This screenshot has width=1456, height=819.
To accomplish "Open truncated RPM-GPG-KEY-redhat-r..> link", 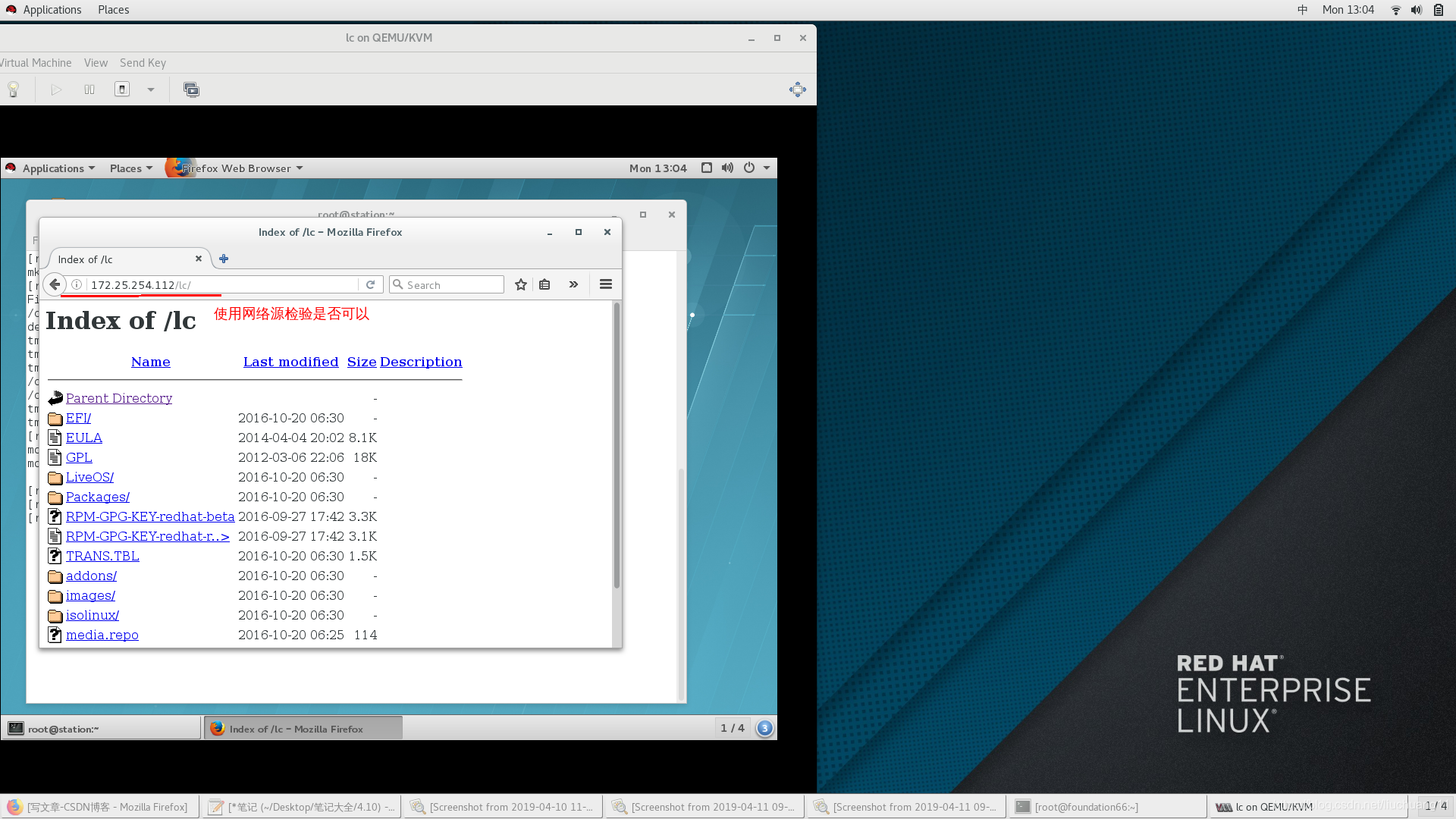I will point(148,536).
